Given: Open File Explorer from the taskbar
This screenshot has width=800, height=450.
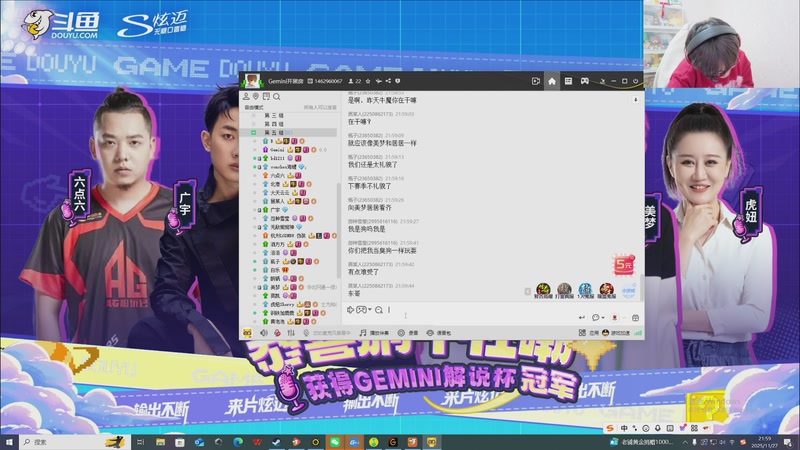Looking at the screenshot, I should click(160, 442).
